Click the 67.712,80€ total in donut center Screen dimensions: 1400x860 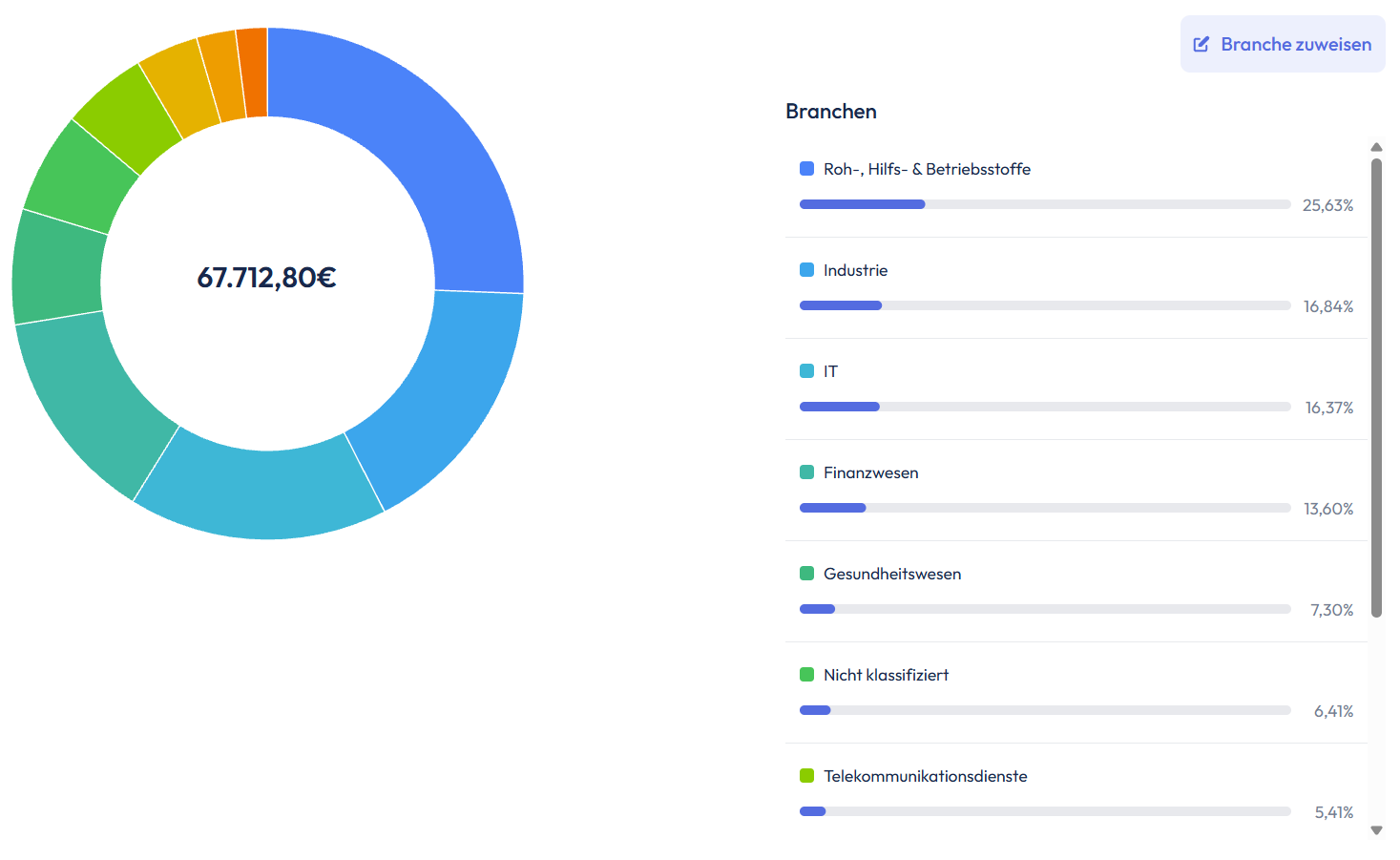266,278
